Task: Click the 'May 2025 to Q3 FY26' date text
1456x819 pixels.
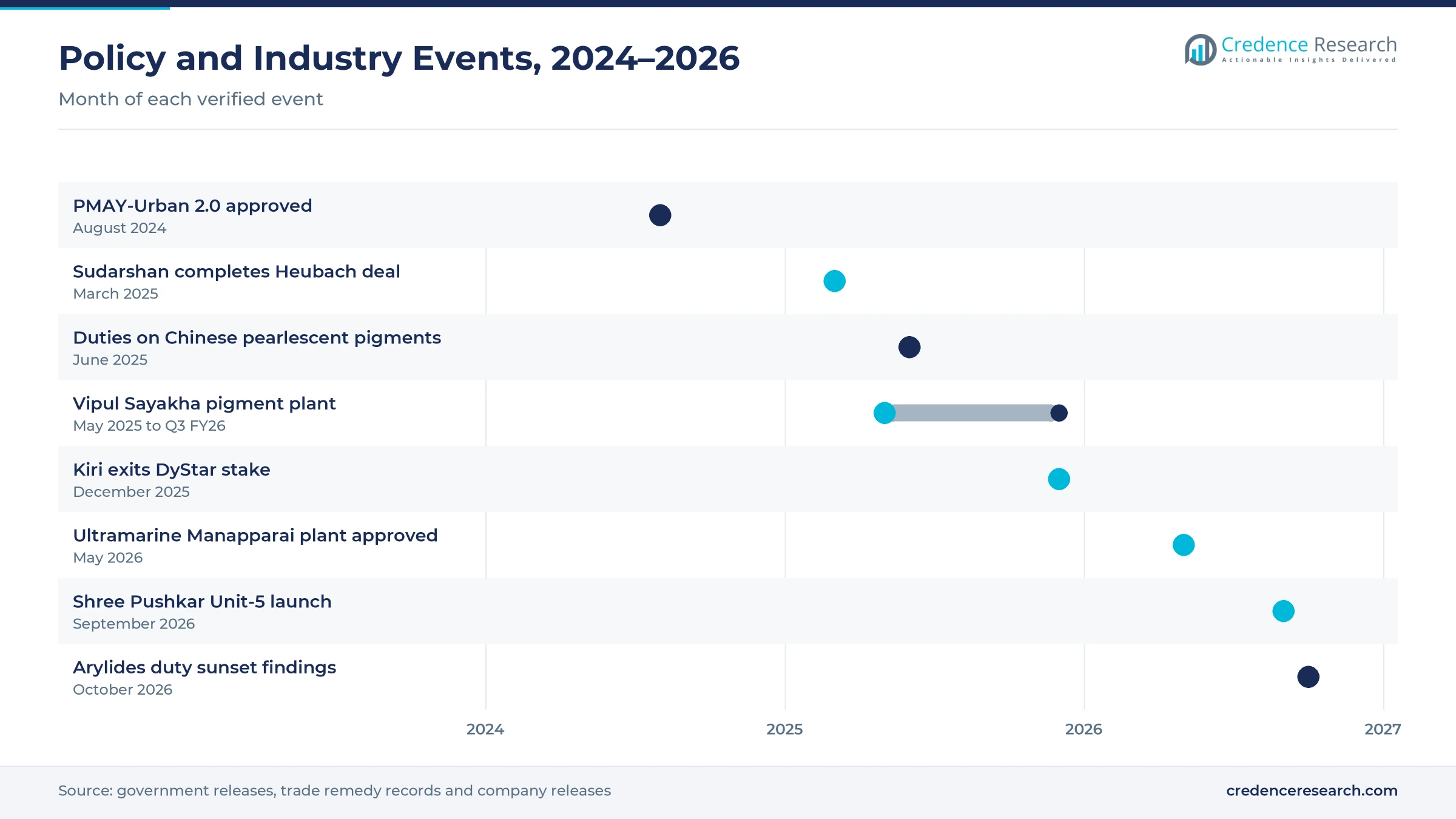Action: 149,426
